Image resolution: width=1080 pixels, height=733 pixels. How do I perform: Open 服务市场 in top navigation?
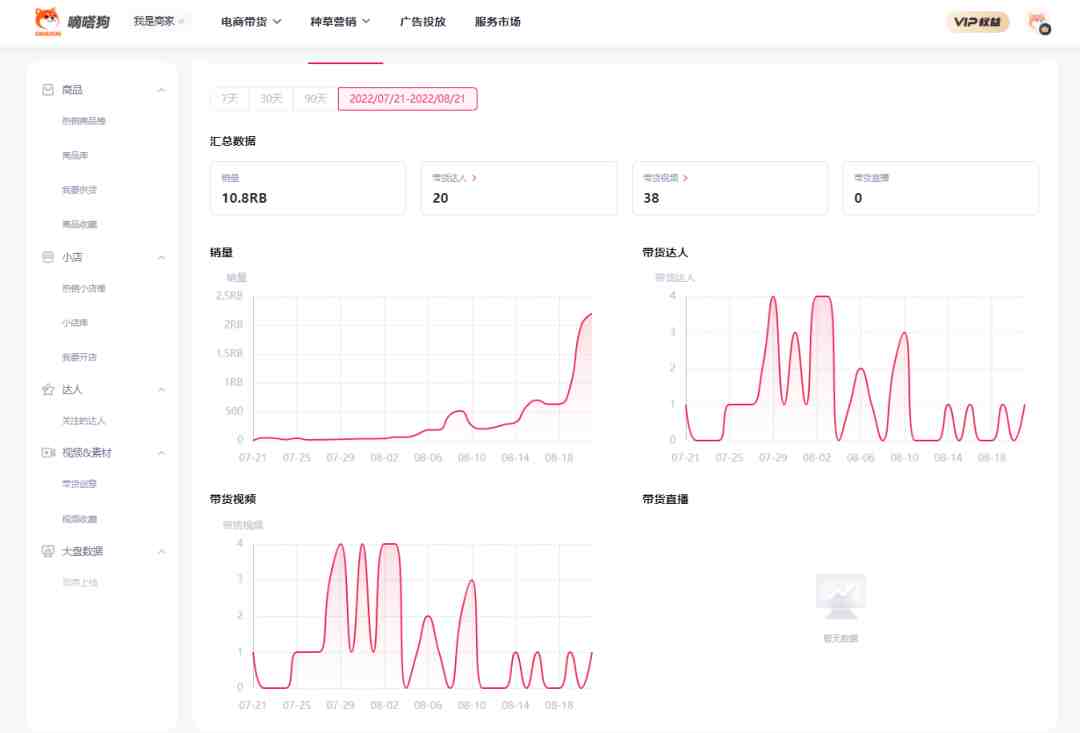pos(497,21)
